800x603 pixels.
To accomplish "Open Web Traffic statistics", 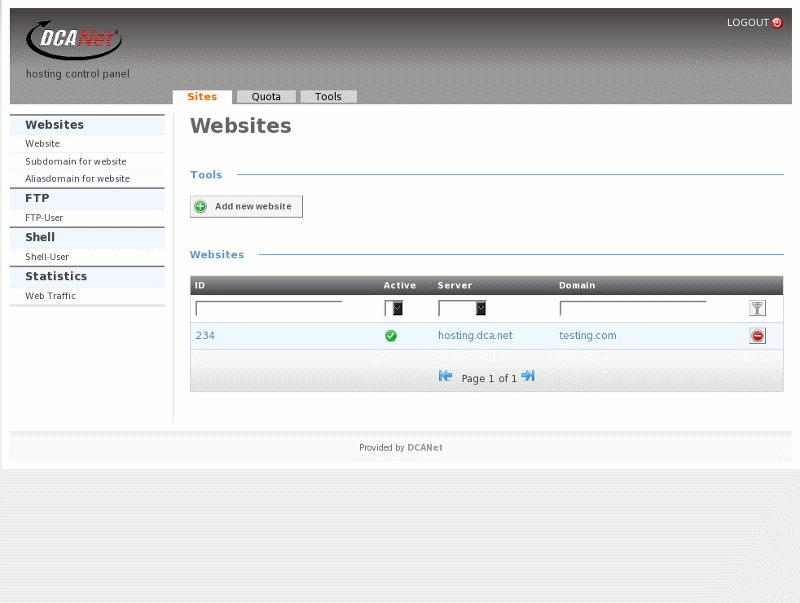I will [50, 296].
